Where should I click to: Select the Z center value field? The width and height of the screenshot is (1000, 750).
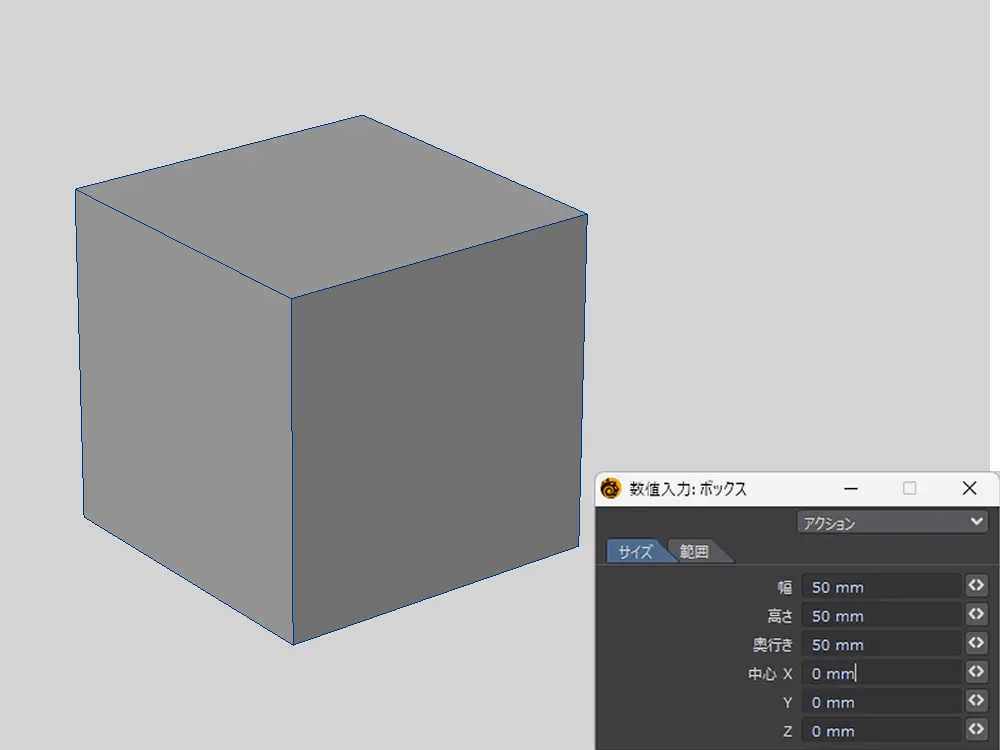click(881, 731)
